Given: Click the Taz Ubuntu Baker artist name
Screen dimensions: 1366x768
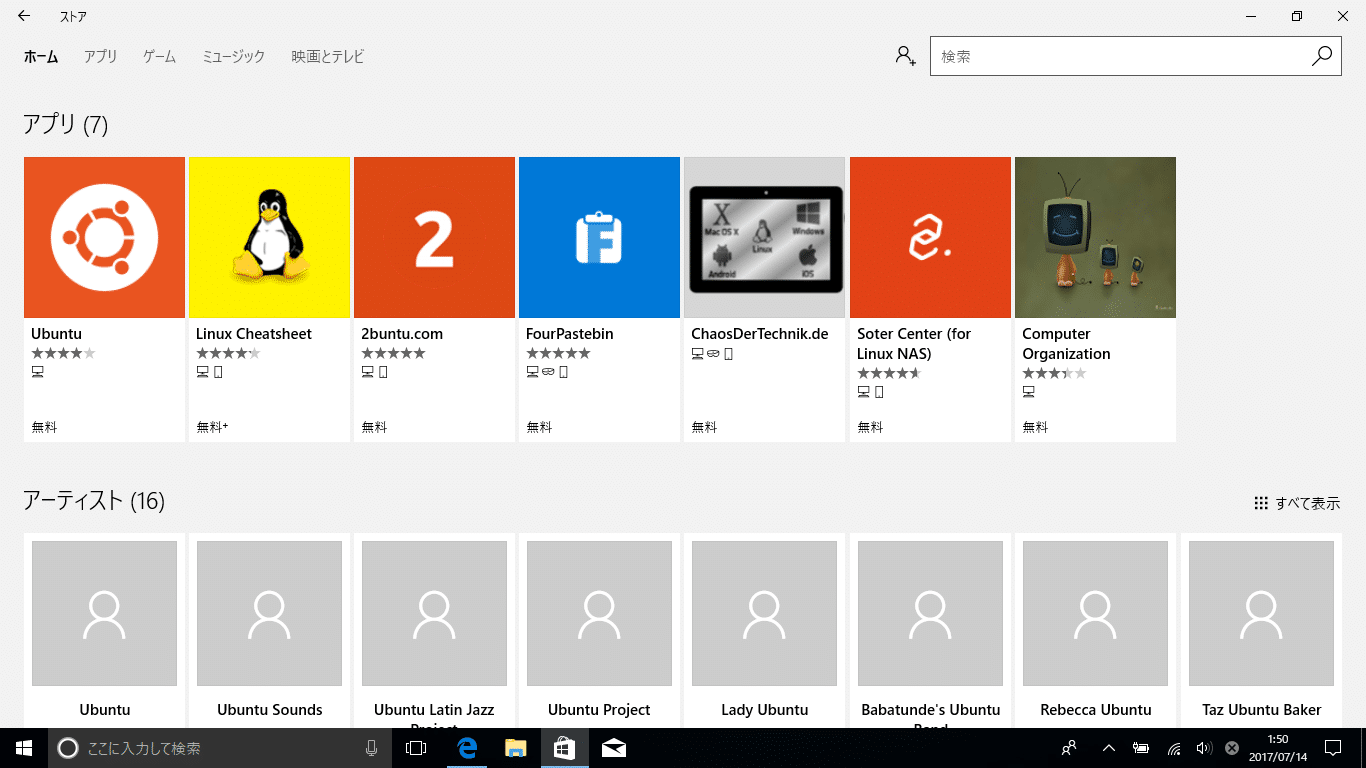Looking at the screenshot, I should pyautogui.click(x=1262, y=710).
